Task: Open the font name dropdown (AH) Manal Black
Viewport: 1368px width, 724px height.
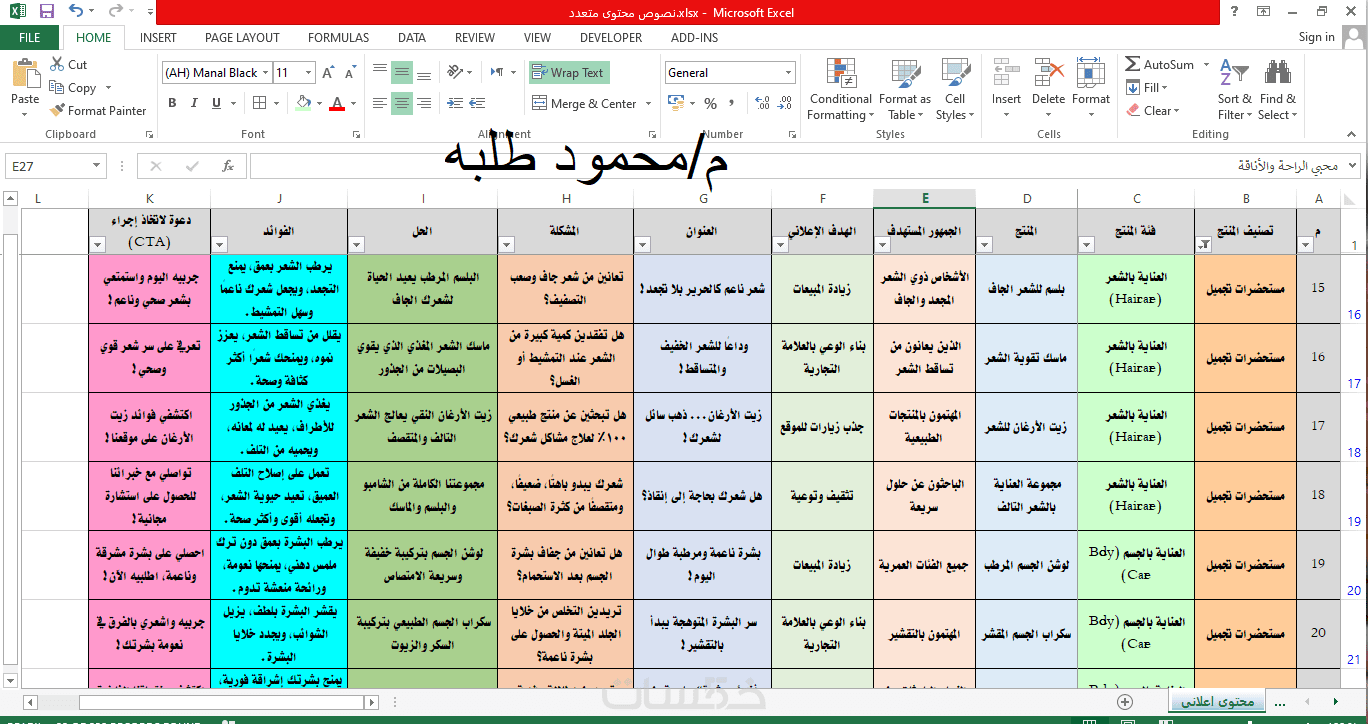Action: [x=264, y=73]
